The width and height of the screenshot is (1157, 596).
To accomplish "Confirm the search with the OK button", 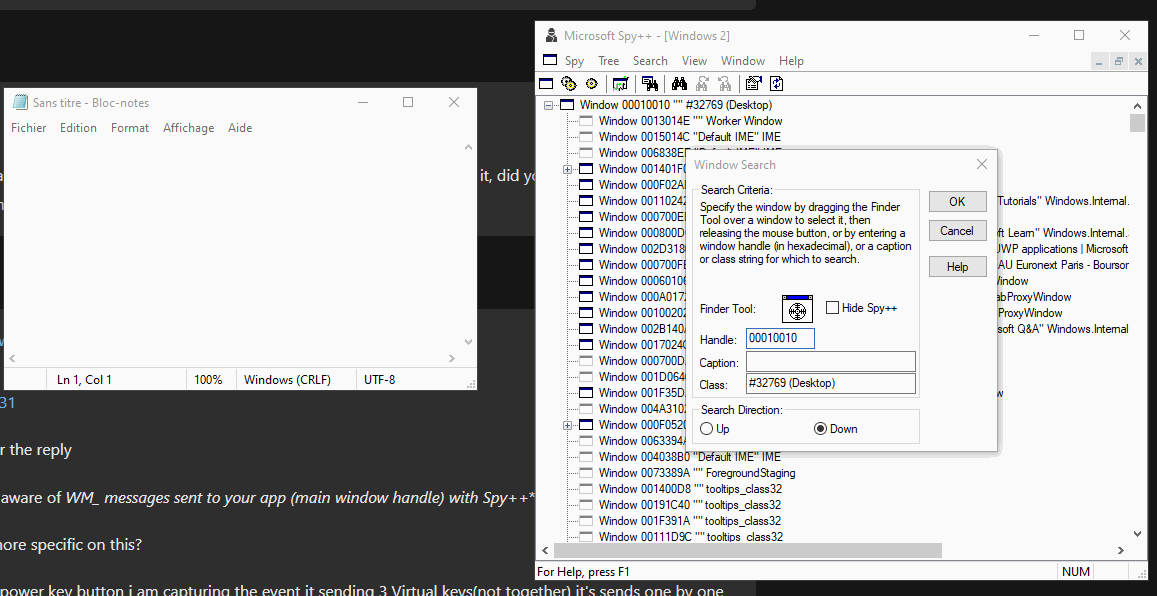I will 957,201.
